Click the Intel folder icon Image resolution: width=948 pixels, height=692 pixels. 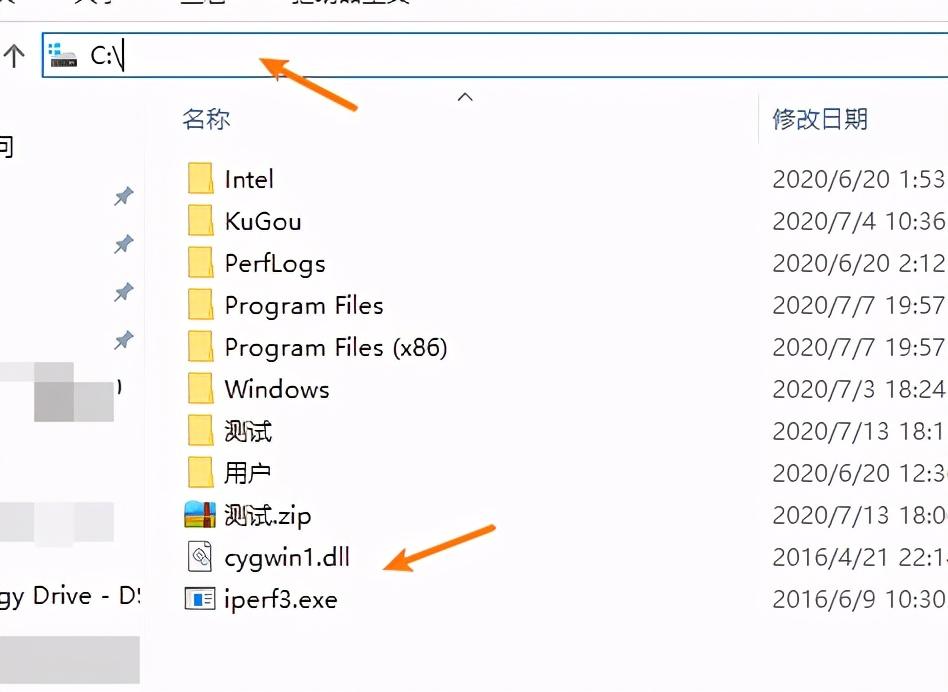[x=200, y=179]
